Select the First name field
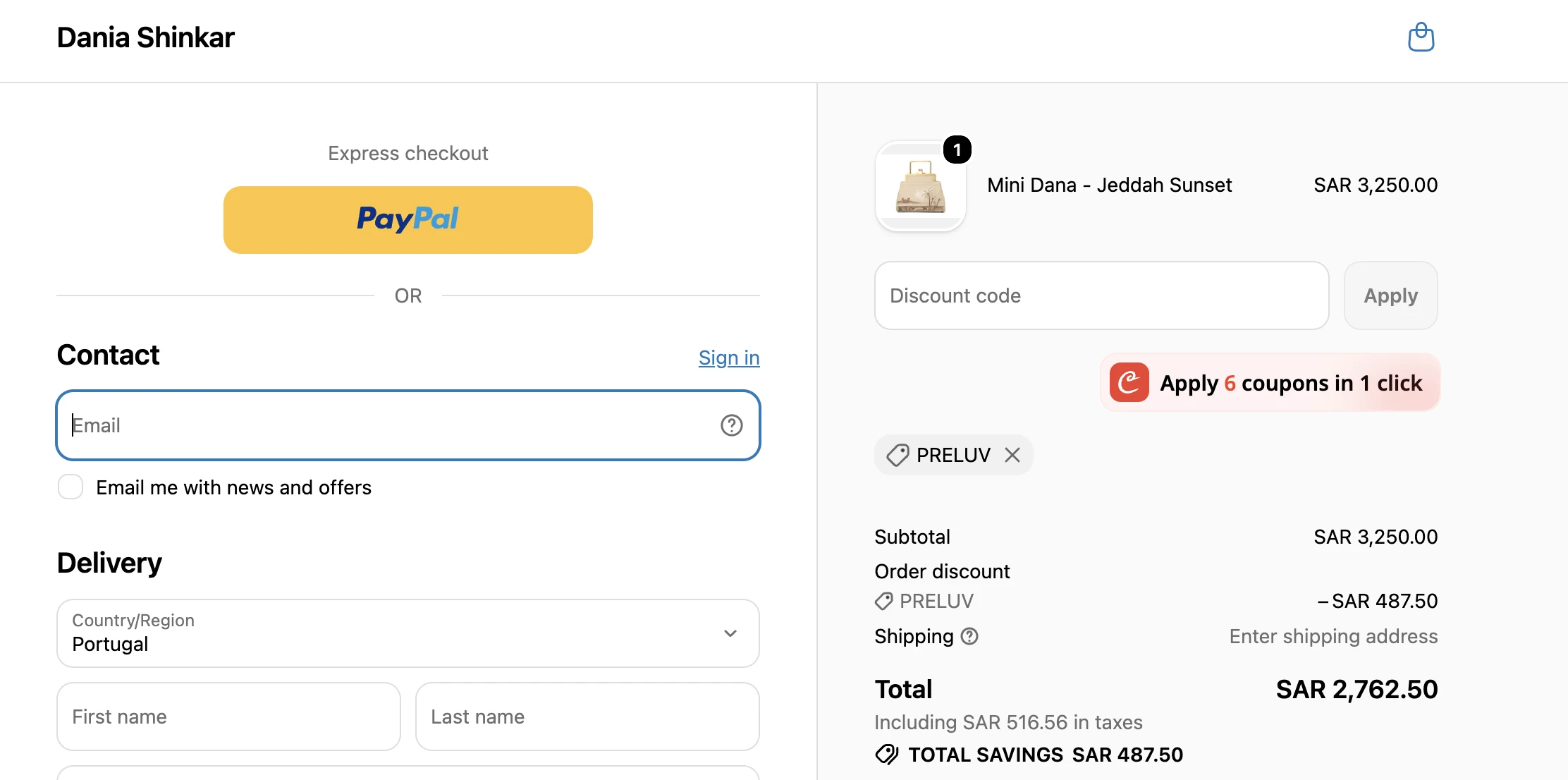 [228, 717]
